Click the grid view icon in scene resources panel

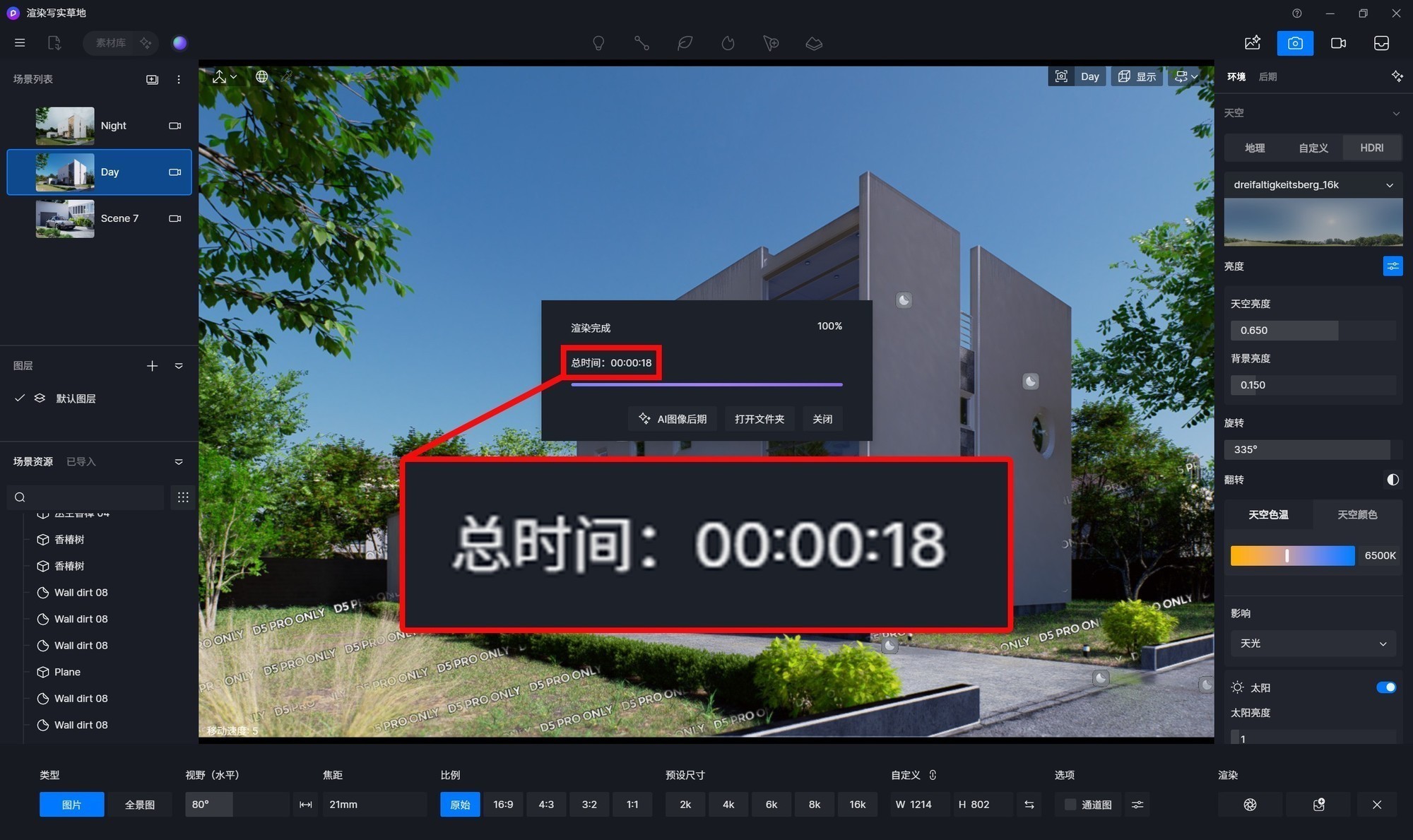click(183, 497)
